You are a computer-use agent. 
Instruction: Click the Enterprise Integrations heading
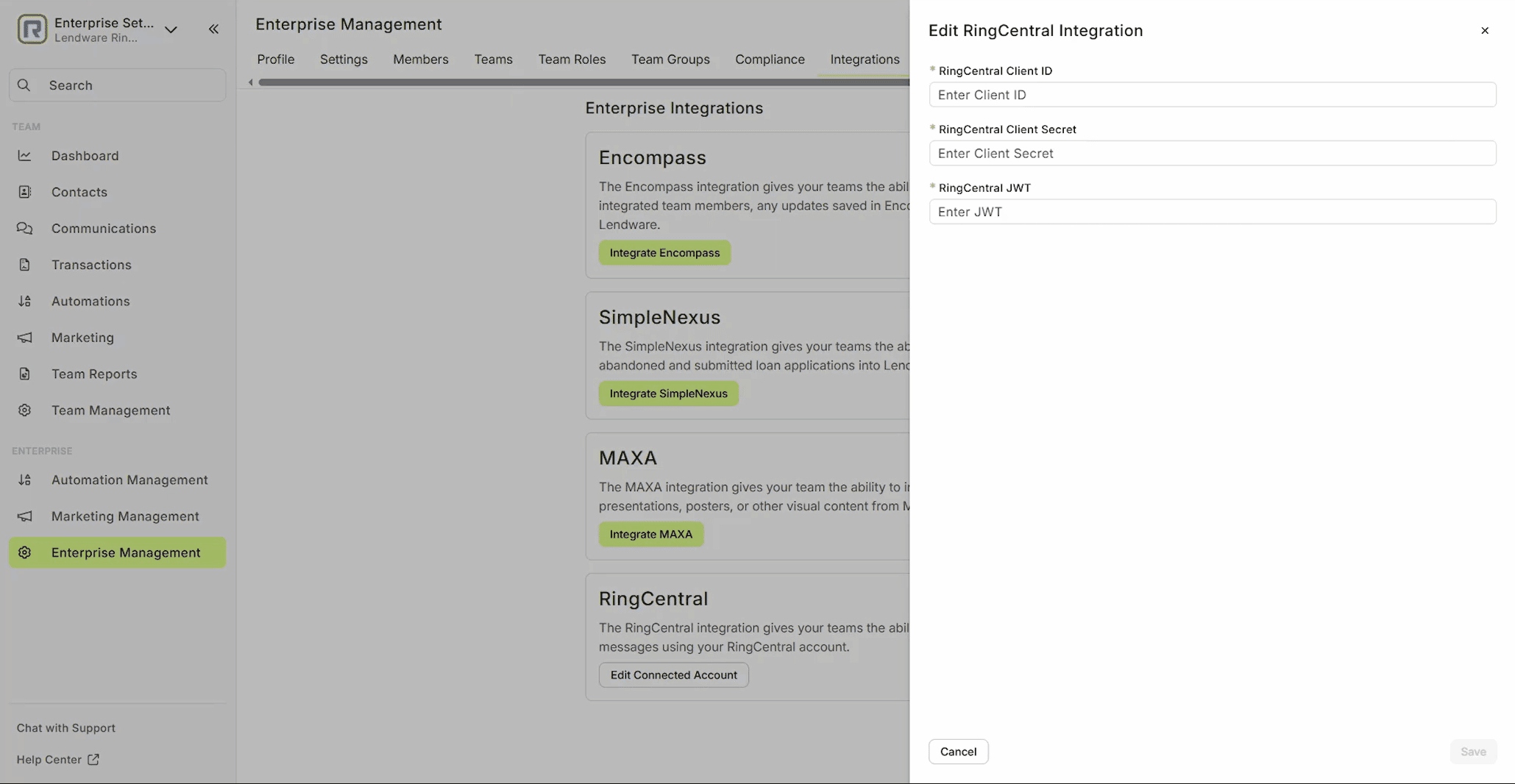(x=674, y=108)
